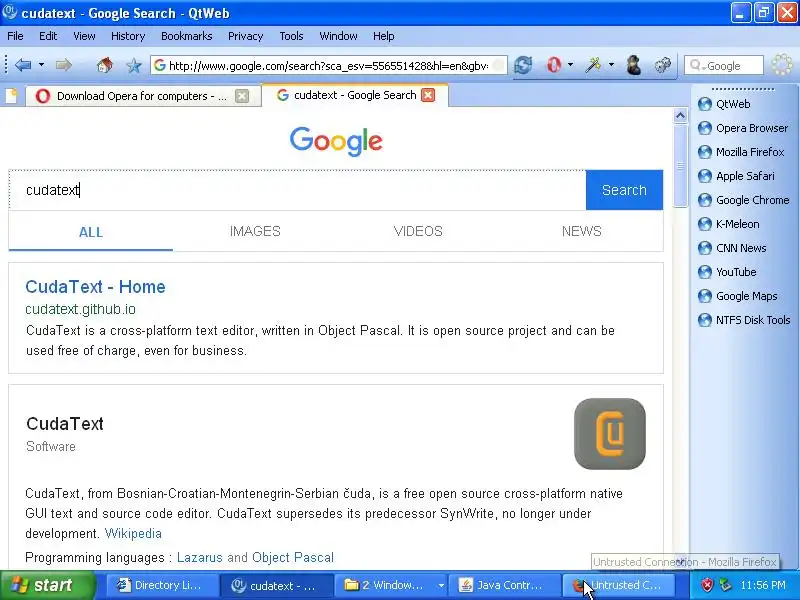Click the throbber gear icon at toolbar end

click(x=782, y=65)
